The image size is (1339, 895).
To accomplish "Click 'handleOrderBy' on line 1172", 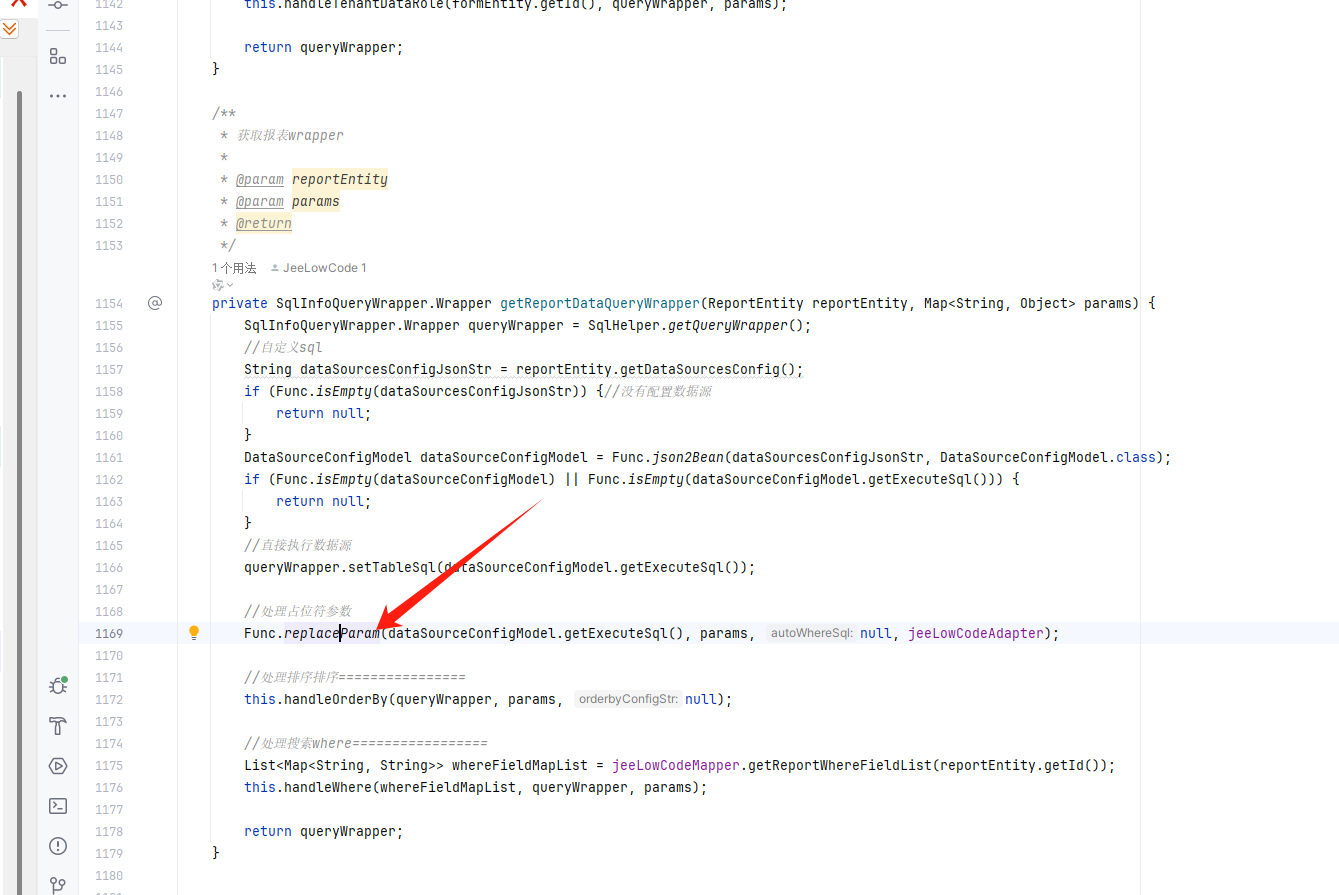I will click(336, 699).
